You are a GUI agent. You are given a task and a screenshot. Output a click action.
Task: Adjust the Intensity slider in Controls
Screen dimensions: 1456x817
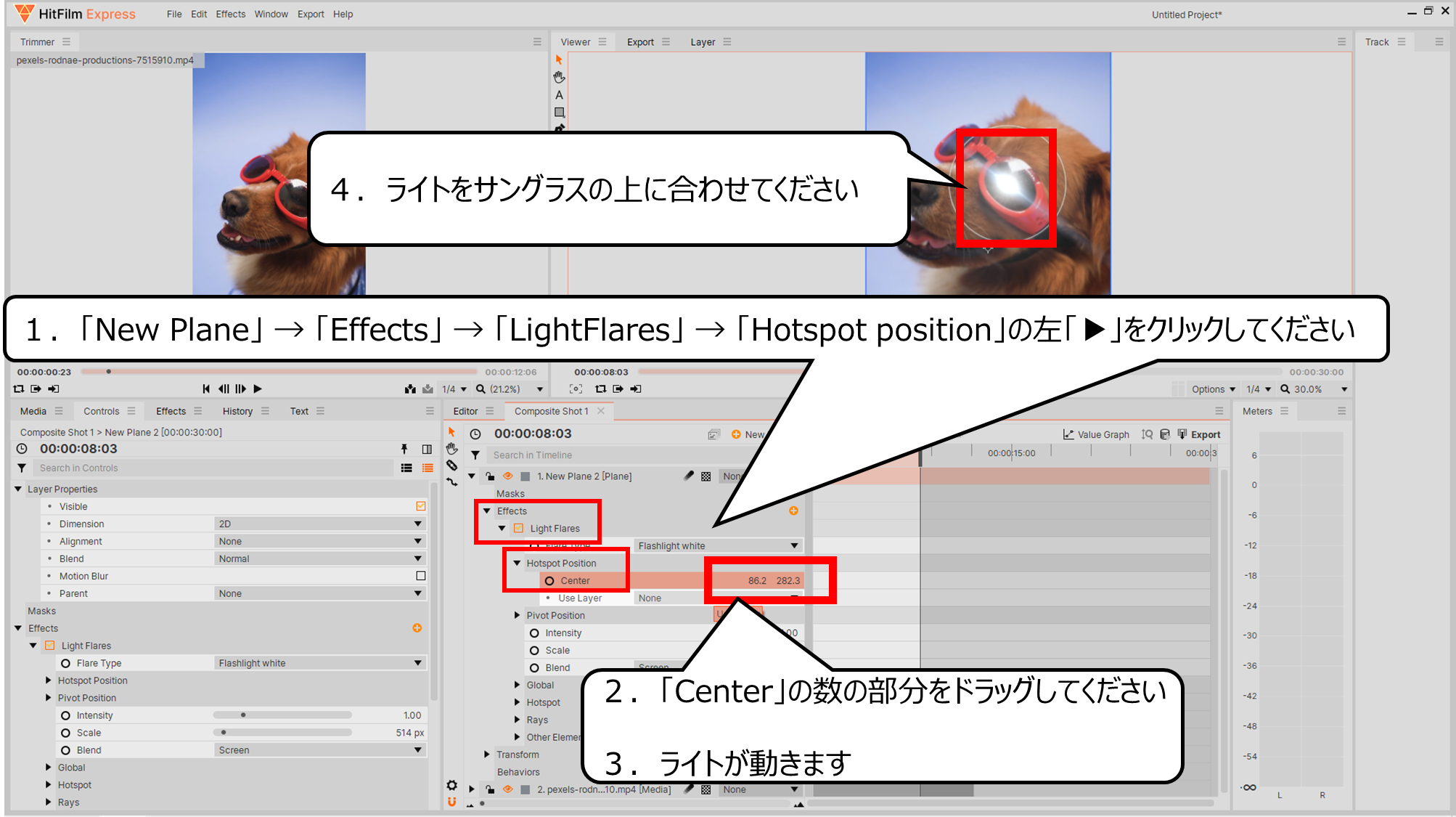pos(283,715)
